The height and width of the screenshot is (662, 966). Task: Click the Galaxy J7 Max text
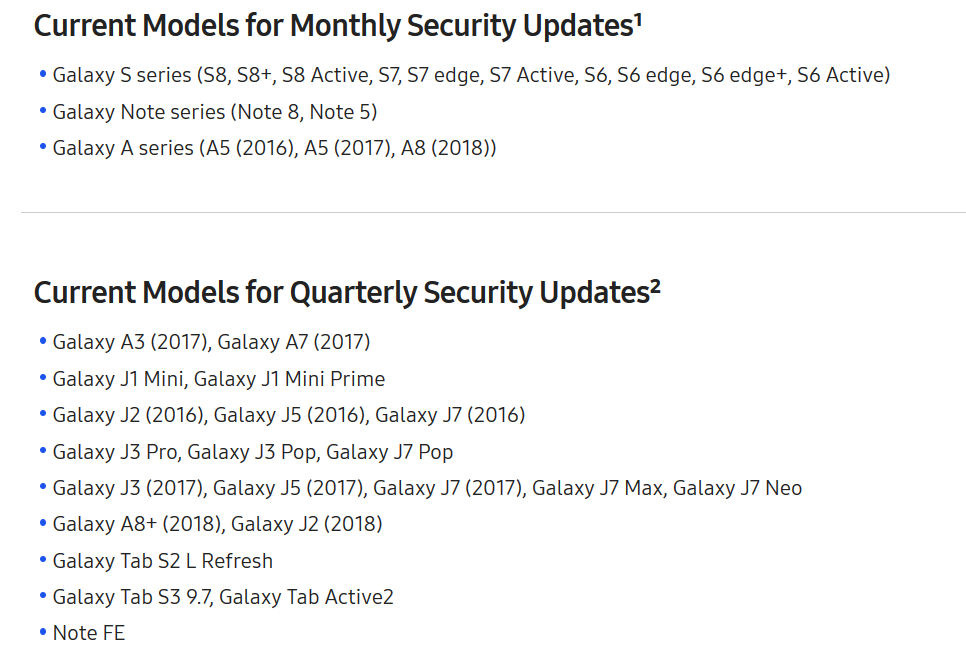597,488
